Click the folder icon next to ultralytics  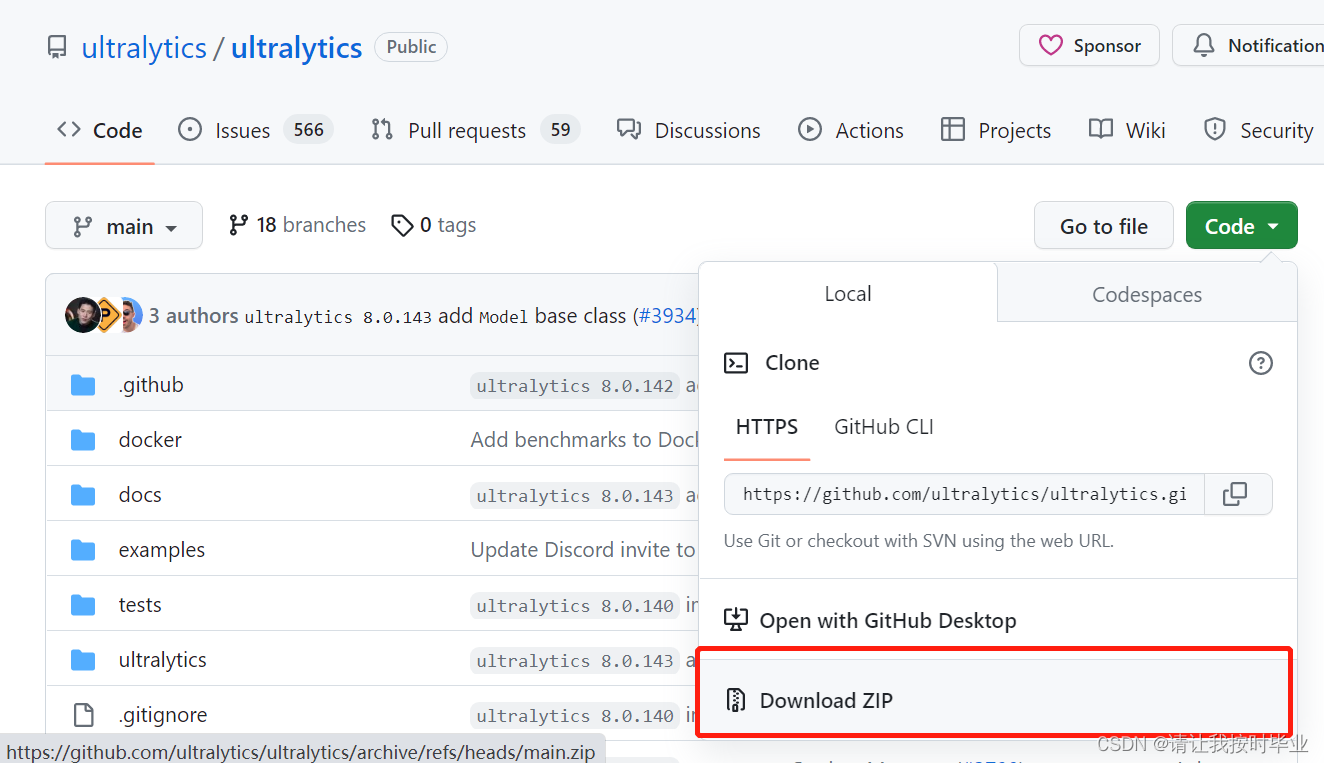[x=83, y=660]
